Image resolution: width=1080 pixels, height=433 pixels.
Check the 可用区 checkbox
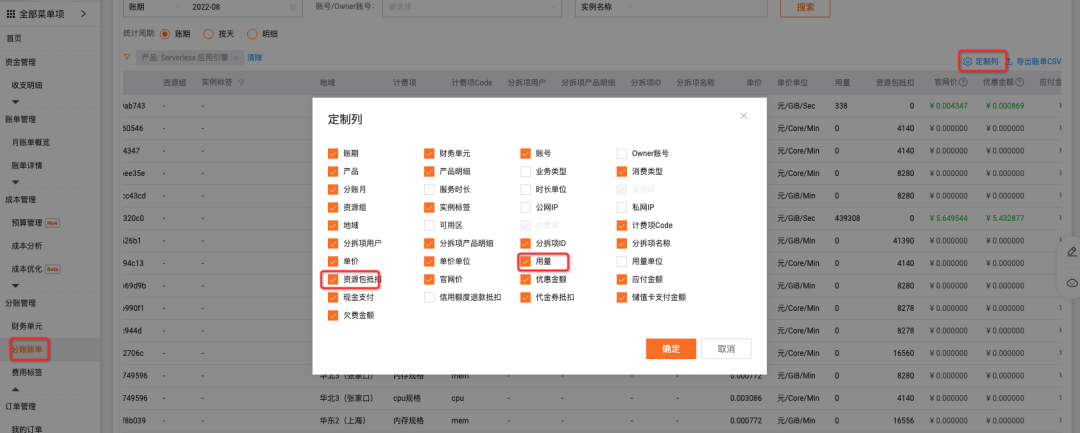coord(429,225)
